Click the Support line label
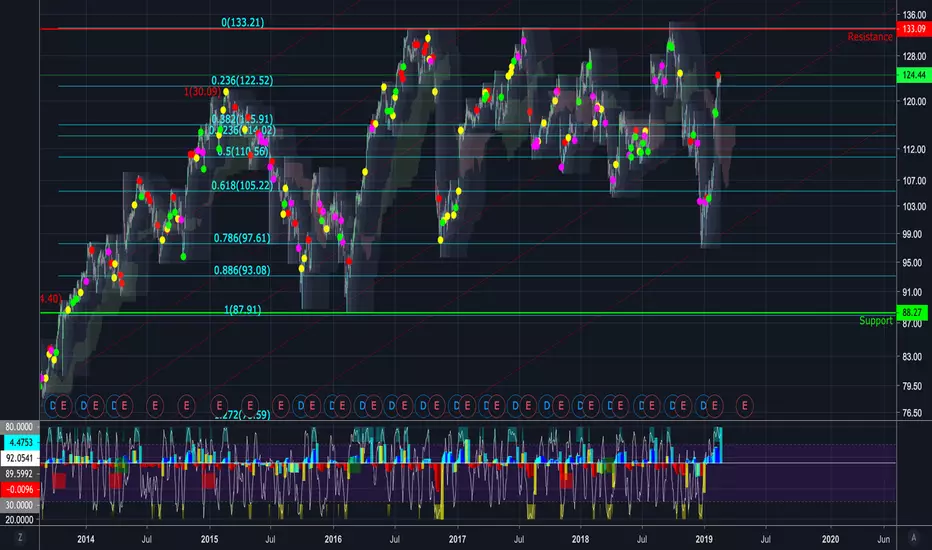Image resolution: width=932 pixels, height=550 pixels. 876,320
